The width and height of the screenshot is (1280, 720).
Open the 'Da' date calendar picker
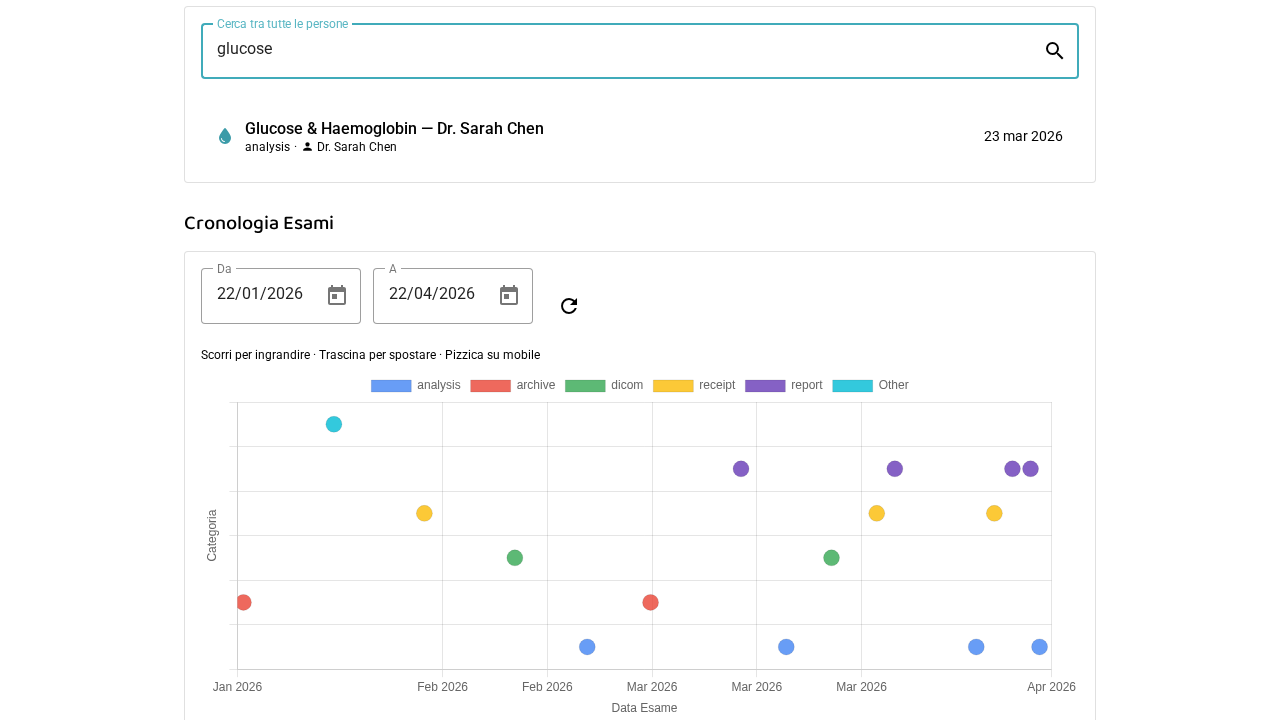[x=337, y=295]
